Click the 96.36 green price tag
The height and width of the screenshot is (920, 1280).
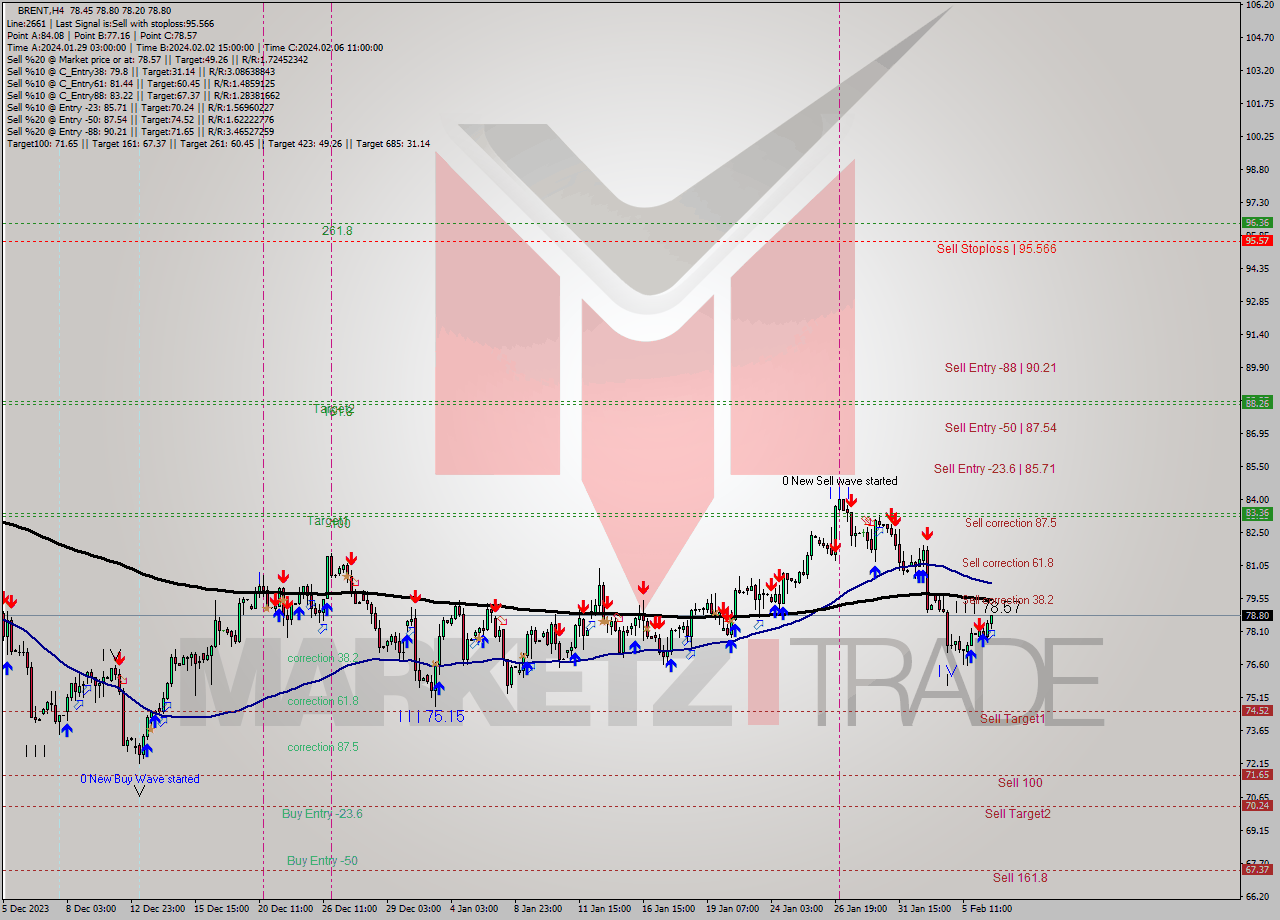point(1257,223)
